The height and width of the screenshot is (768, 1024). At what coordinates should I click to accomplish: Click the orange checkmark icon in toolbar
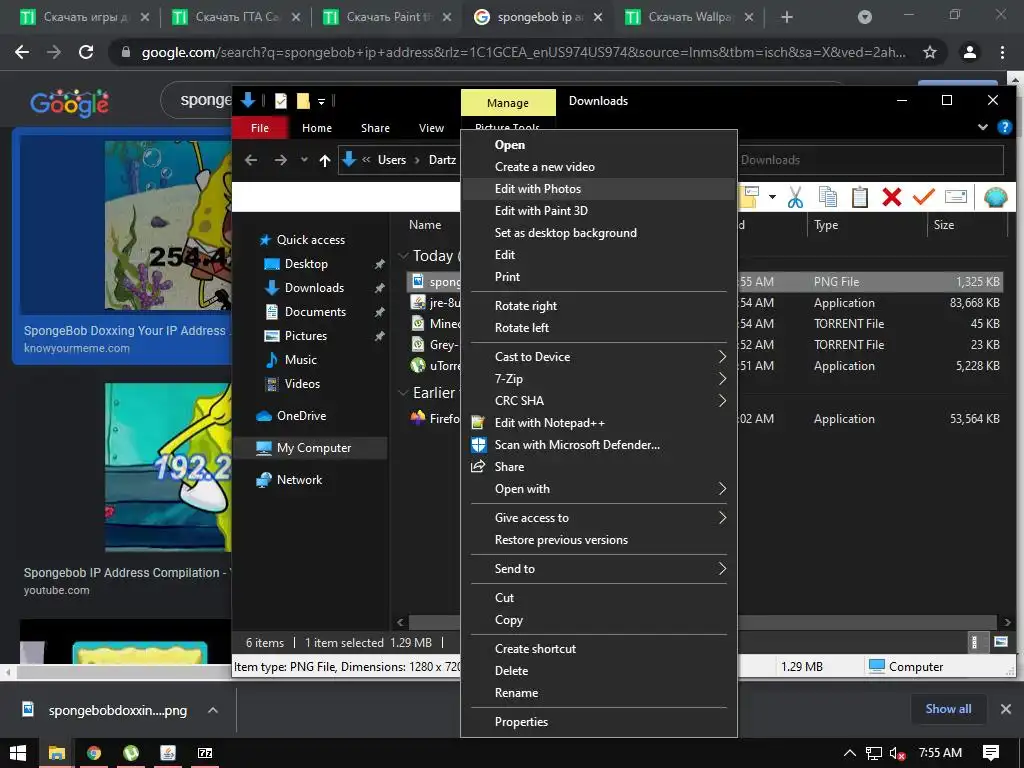[x=923, y=196]
